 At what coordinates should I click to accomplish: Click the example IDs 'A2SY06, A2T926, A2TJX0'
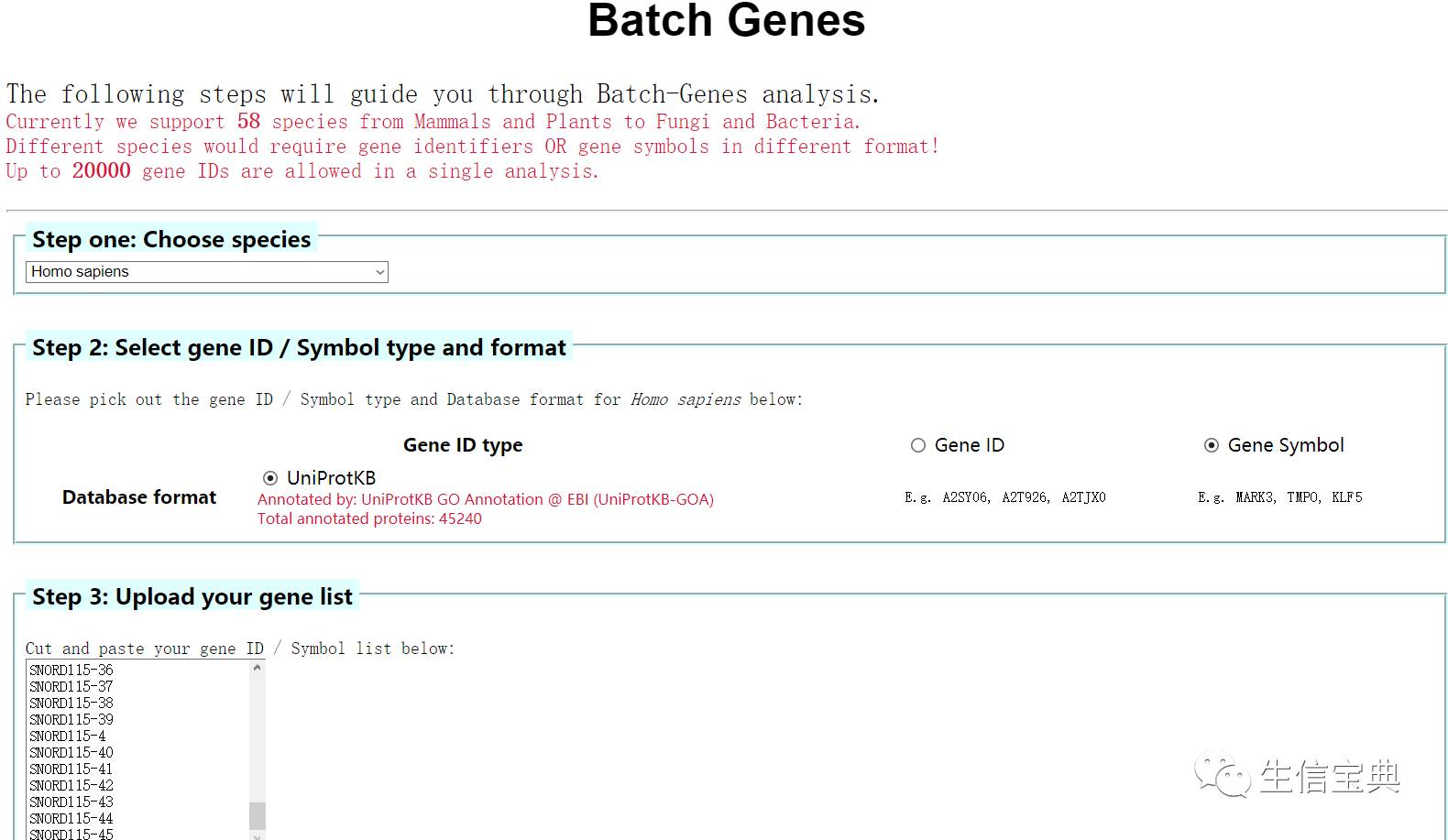pyautogui.click(x=1024, y=497)
